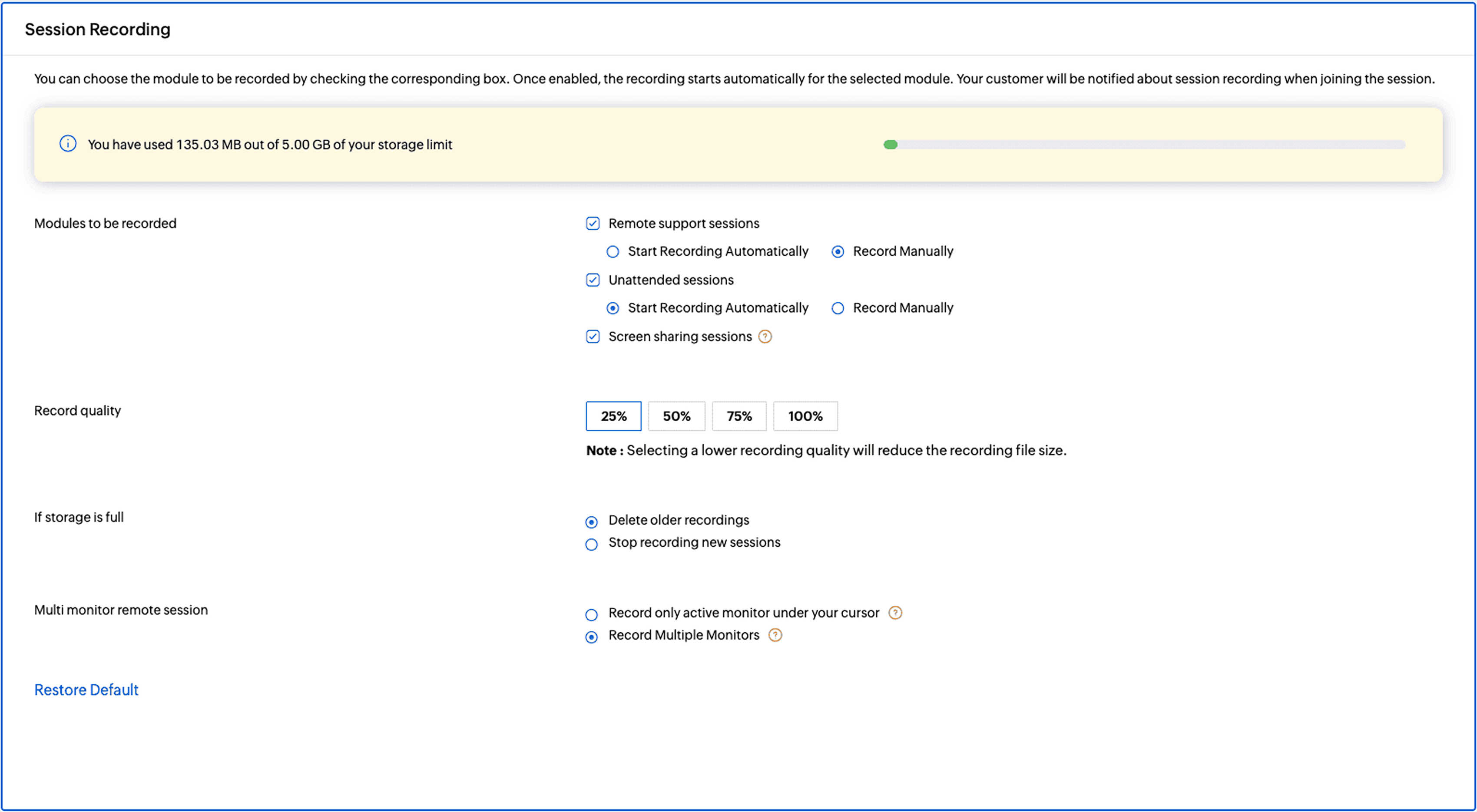Image resolution: width=1477 pixels, height=812 pixels.
Task: Set record quality to 50%
Action: pos(676,416)
